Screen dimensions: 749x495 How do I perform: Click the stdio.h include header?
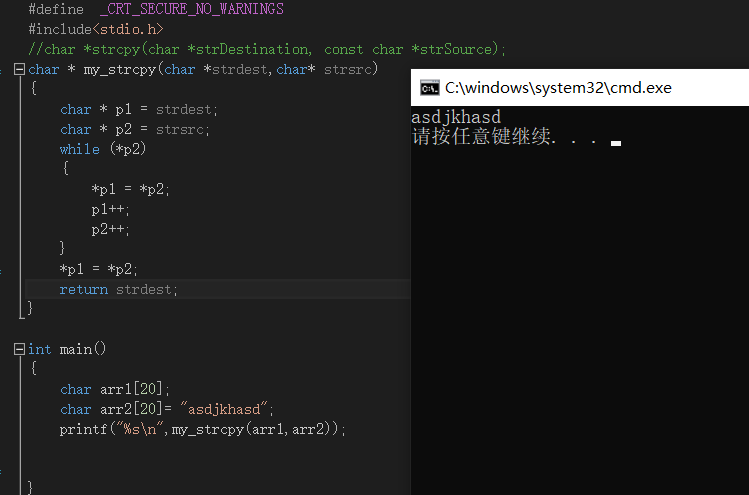(x=128, y=30)
